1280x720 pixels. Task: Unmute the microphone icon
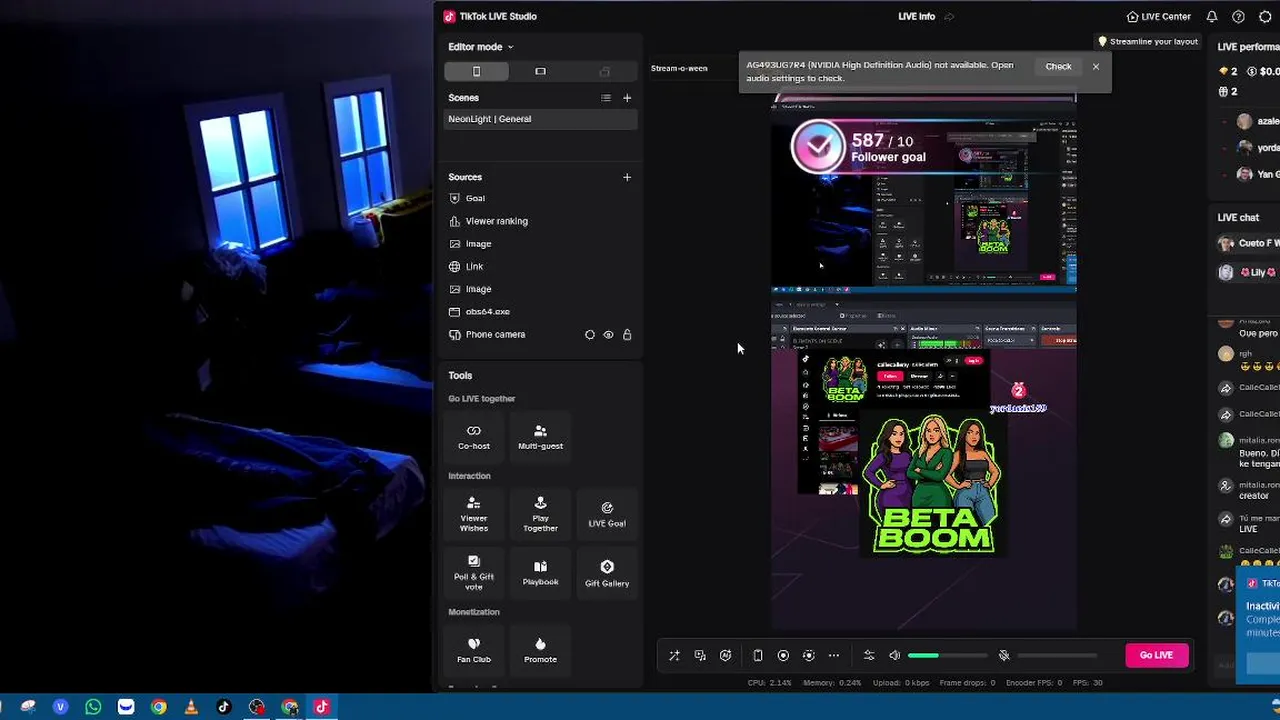click(1004, 656)
